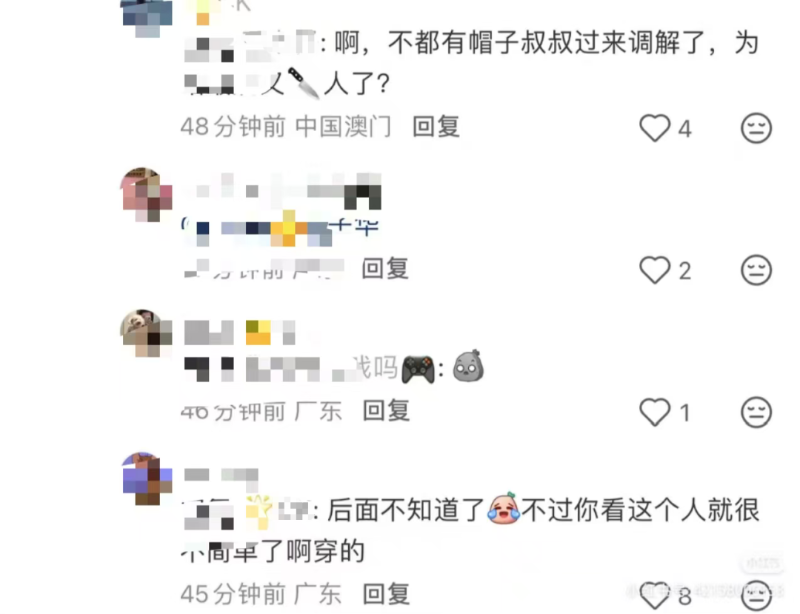The image size is (800, 614).
Task: Open emoji reaction beside the 8-like comment
Action: coord(756,595)
